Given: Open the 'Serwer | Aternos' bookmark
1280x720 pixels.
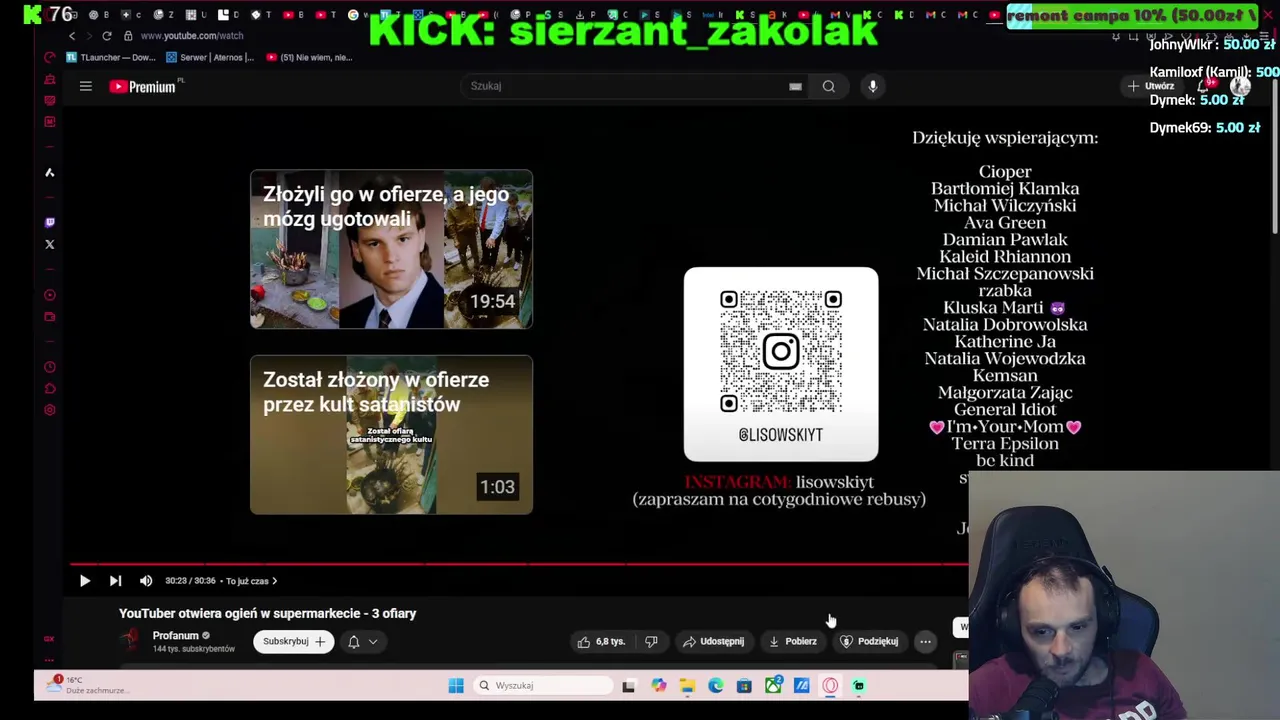Looking at the screenshot, I should tap(210, 57).
